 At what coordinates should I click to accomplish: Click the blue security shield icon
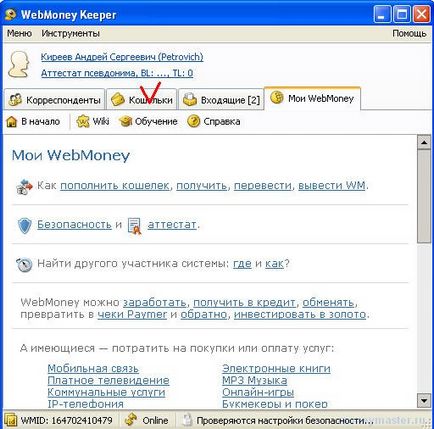point(24,226)
